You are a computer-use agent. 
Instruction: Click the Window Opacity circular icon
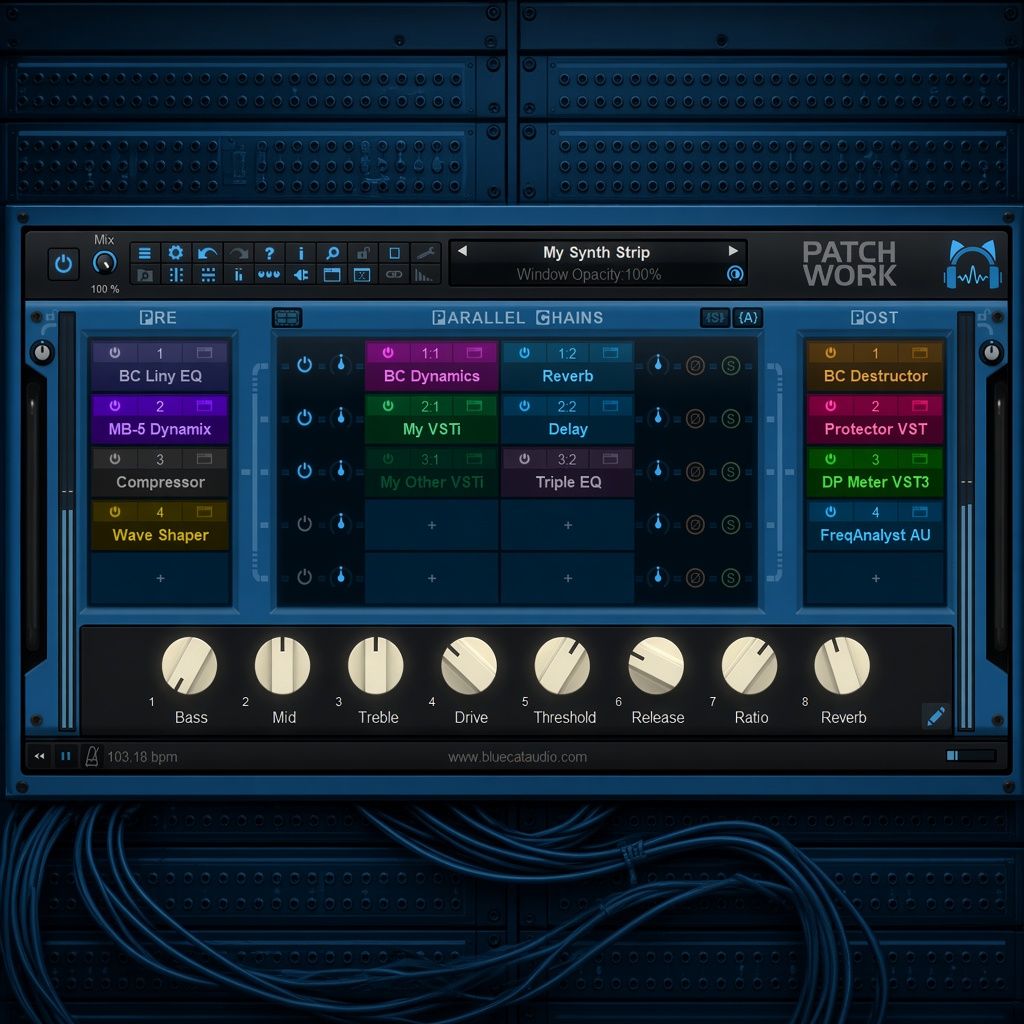click(735, 274)
